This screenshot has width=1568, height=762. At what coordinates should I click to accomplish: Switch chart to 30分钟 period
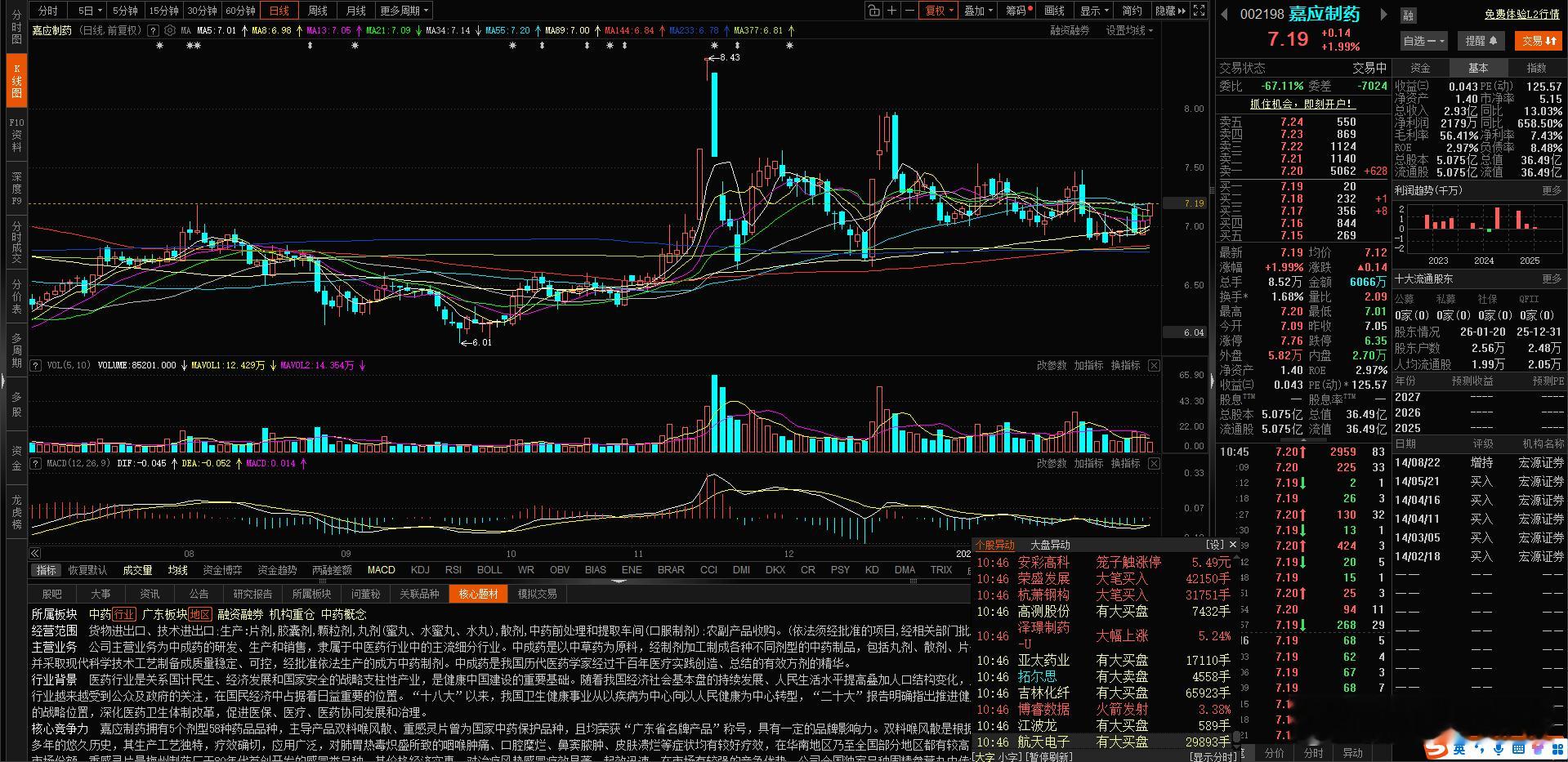(x=202, y=11)
